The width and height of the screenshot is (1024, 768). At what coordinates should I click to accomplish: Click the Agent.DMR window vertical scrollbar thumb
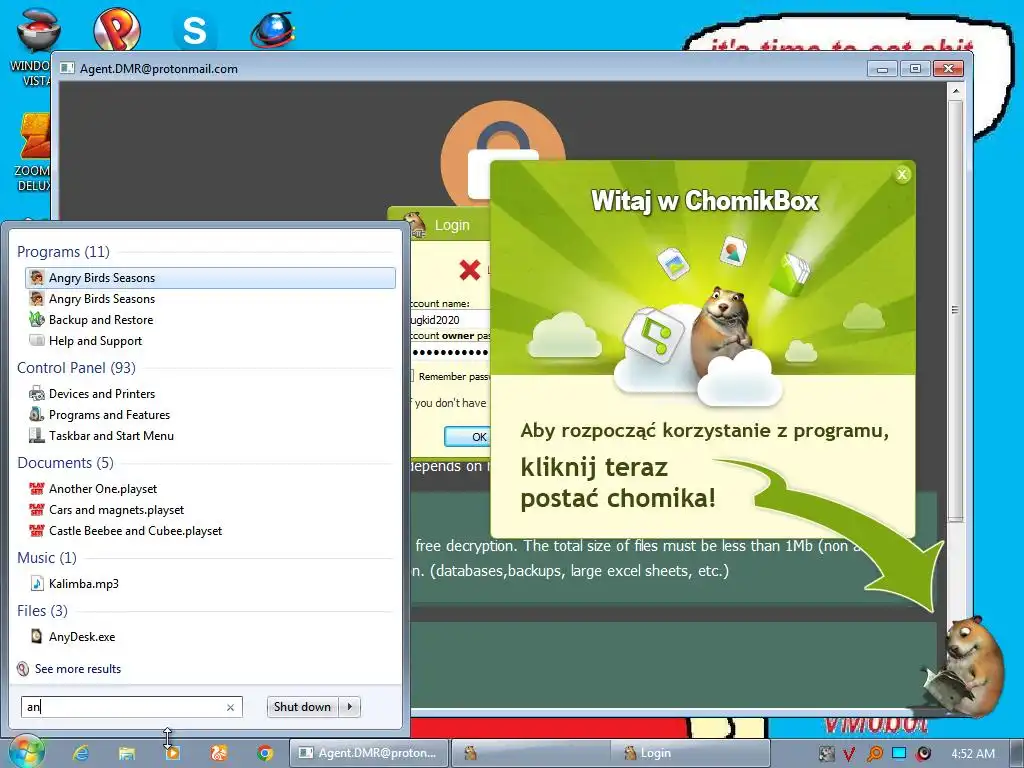coord(955,310)
